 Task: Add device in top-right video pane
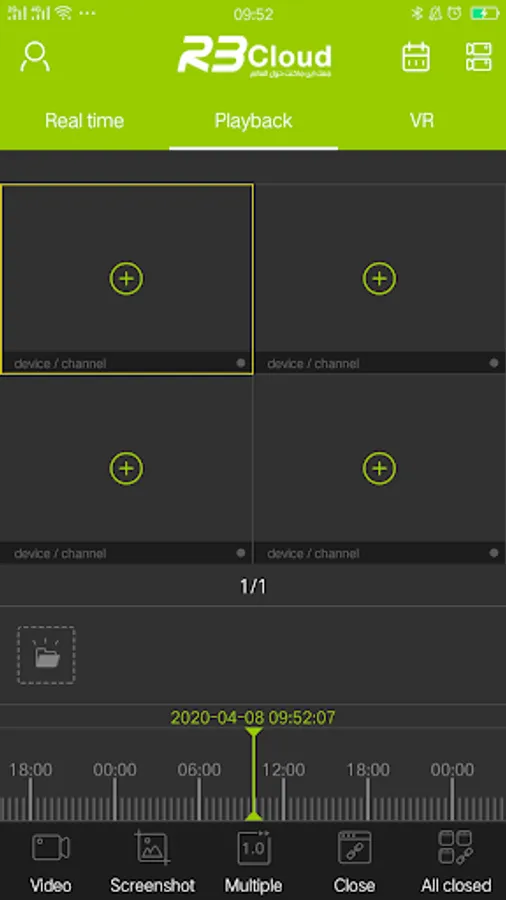click(x=379, y=278)
